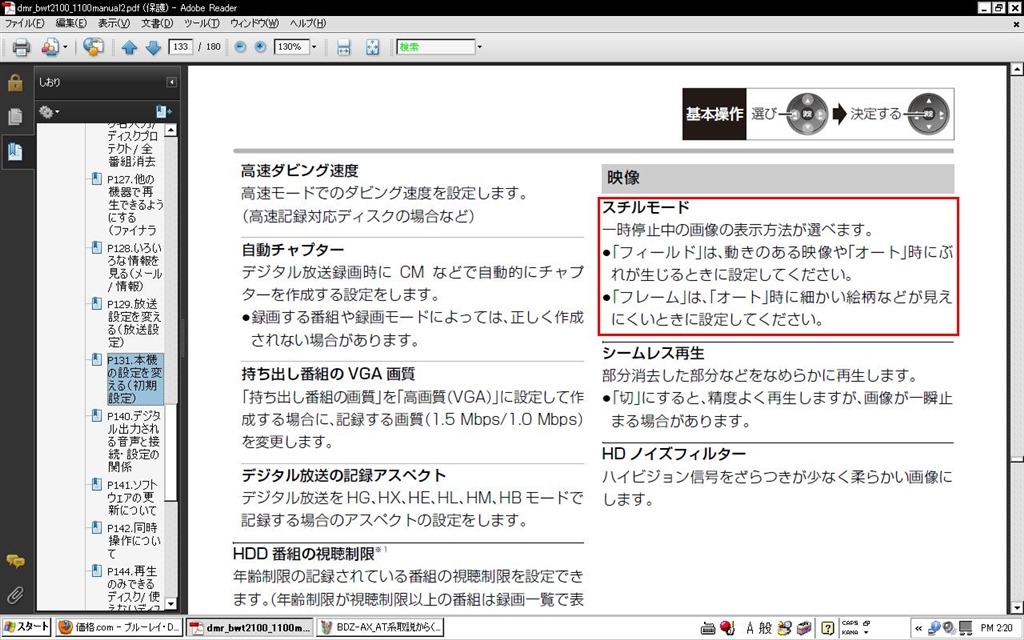
Task: Click the security lock panel icon
Action: [x=15, y=83]
